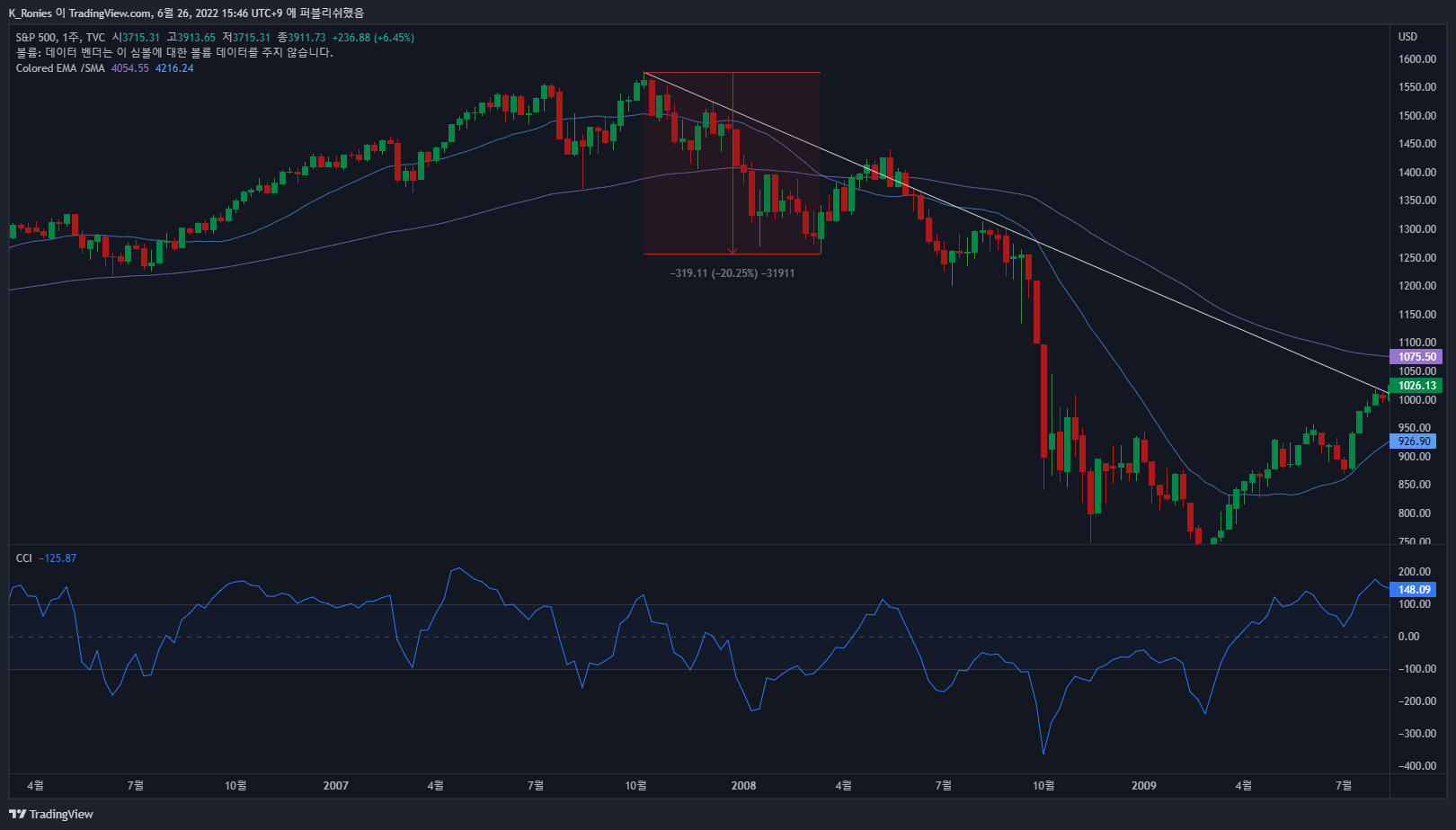Click the 1400.00 price axis label
The image size is (1456, 830).
pyautogui.click(x=1417, y=173)
